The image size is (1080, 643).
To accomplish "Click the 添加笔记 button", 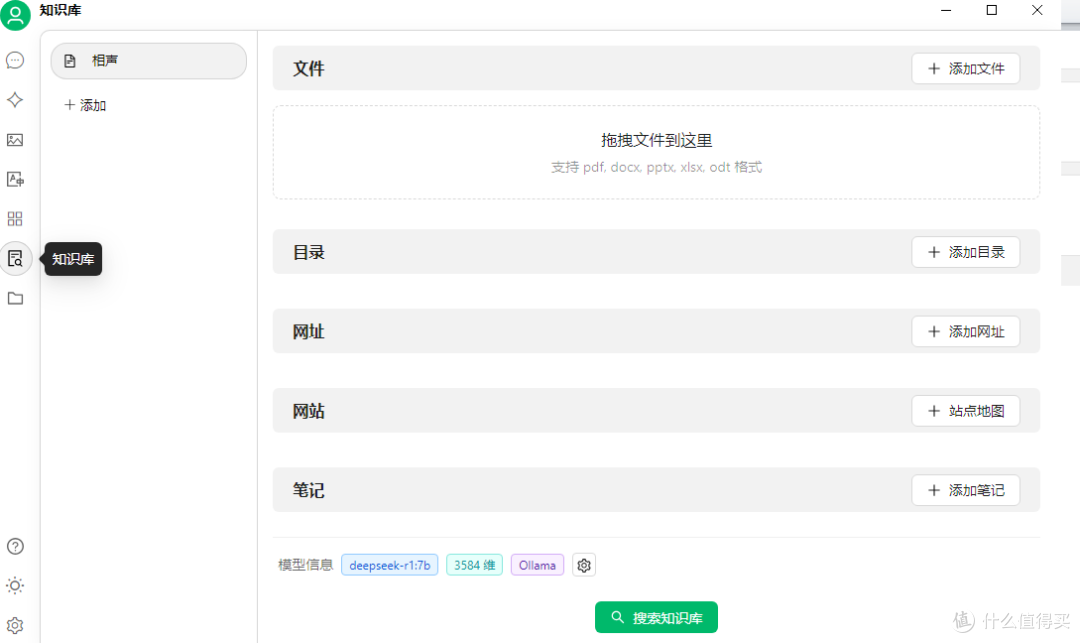I will [966, 490].
